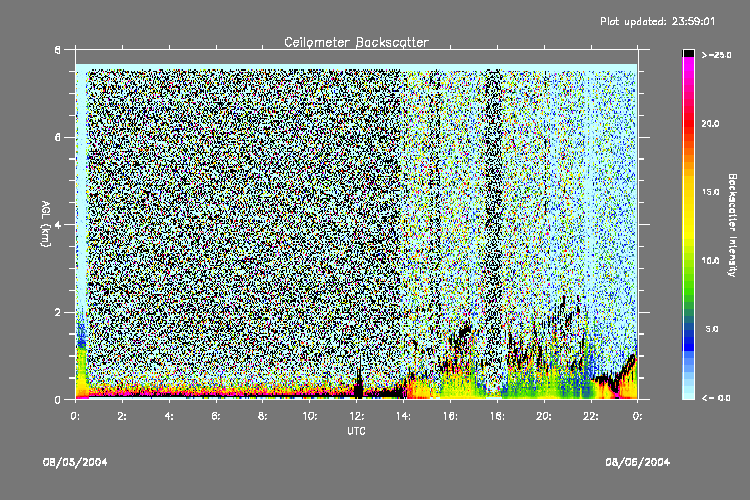Click x-axis tick label 14:
The image size is (750, 500).
click(x=403, y=416)
